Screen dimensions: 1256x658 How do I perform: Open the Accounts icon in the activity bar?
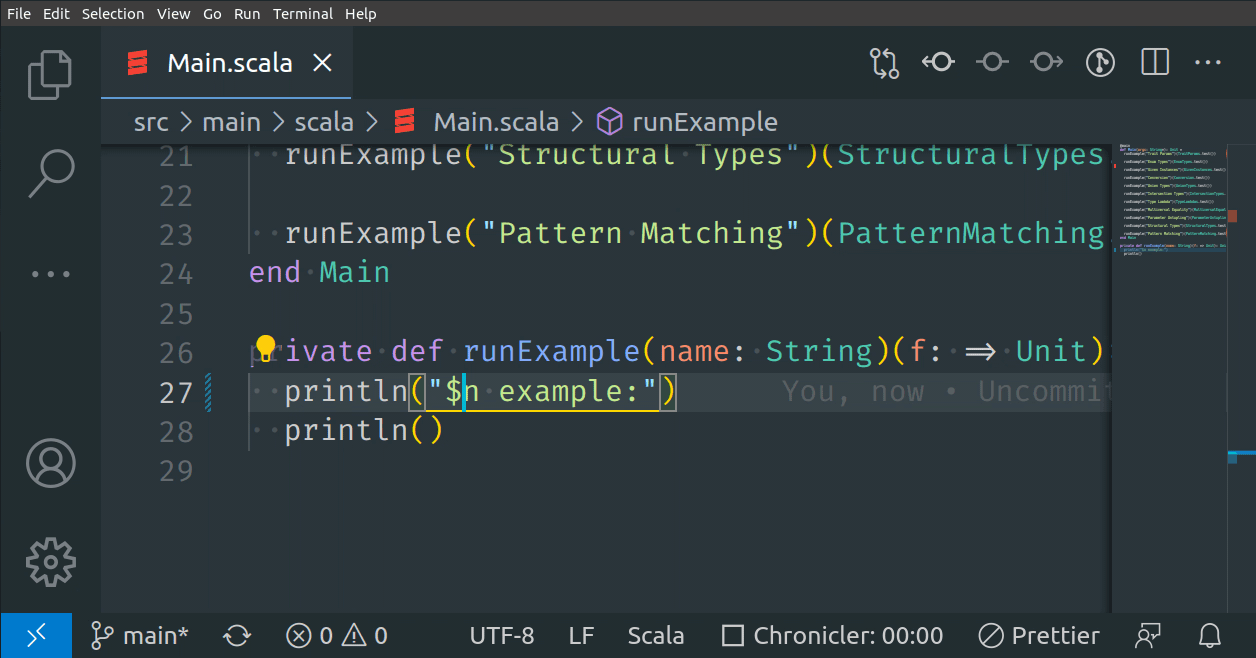pyautogui.click(x=50, y=464)
